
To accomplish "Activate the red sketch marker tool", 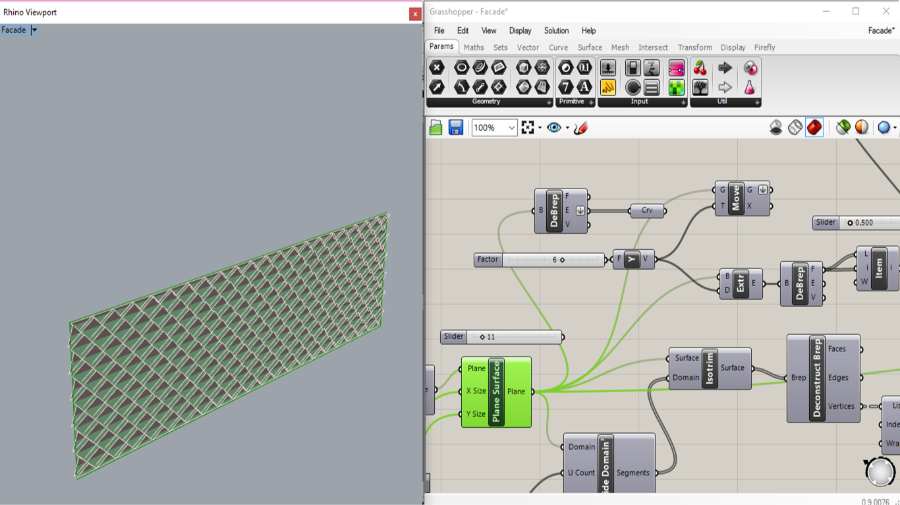I will coord(580,127).
